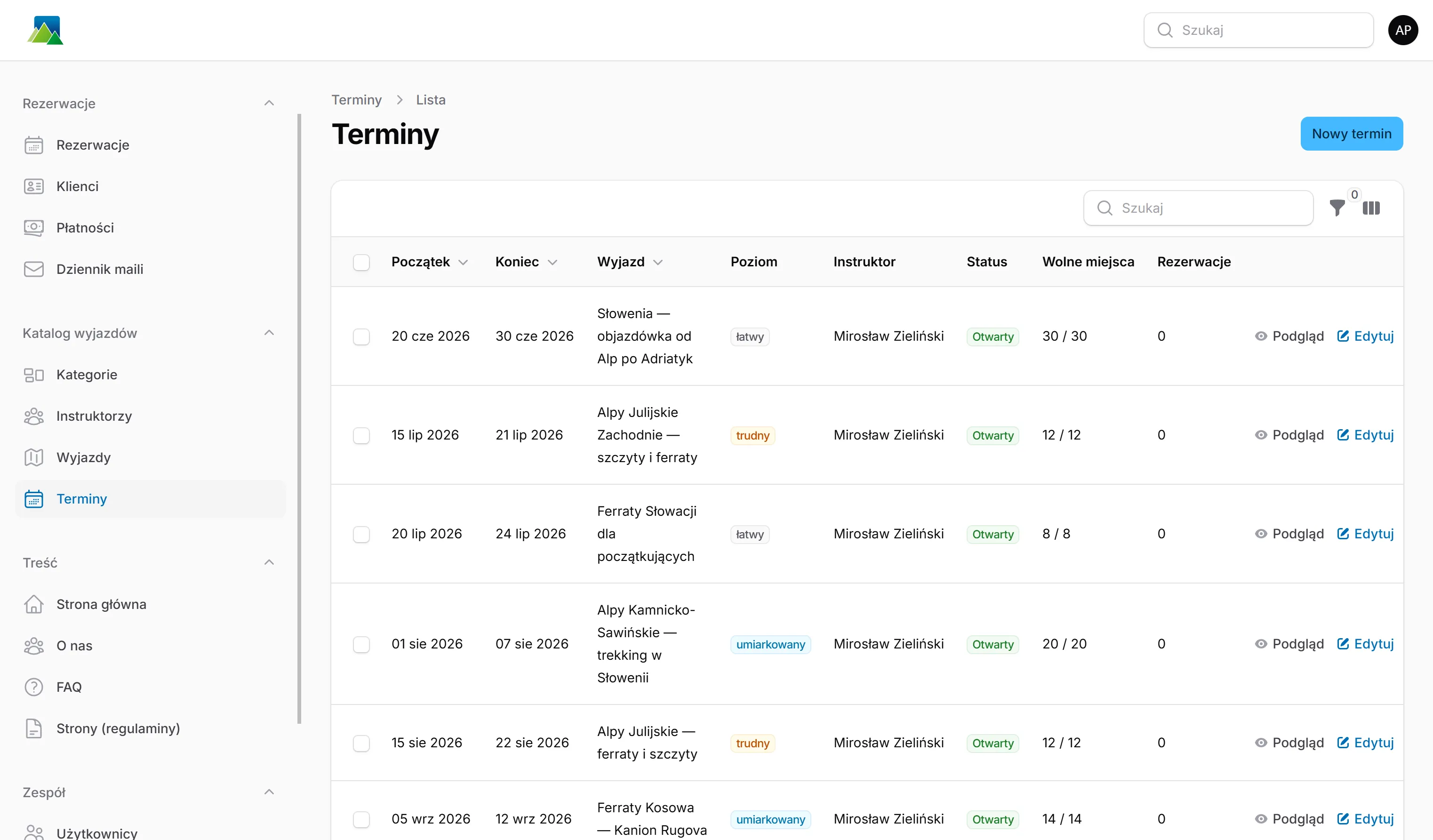Collapse the Rezerwacje sidebar group
The height and width of the screenshot is (840, 1433).
270,104
